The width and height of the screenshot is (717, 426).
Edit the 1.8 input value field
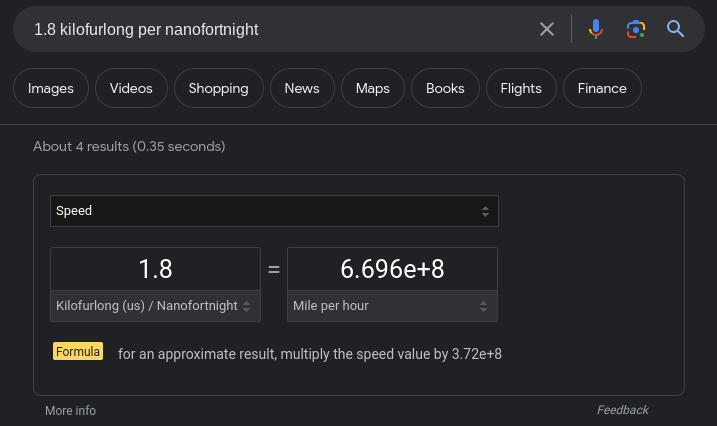pyautogui.click(x=155, y=269)
